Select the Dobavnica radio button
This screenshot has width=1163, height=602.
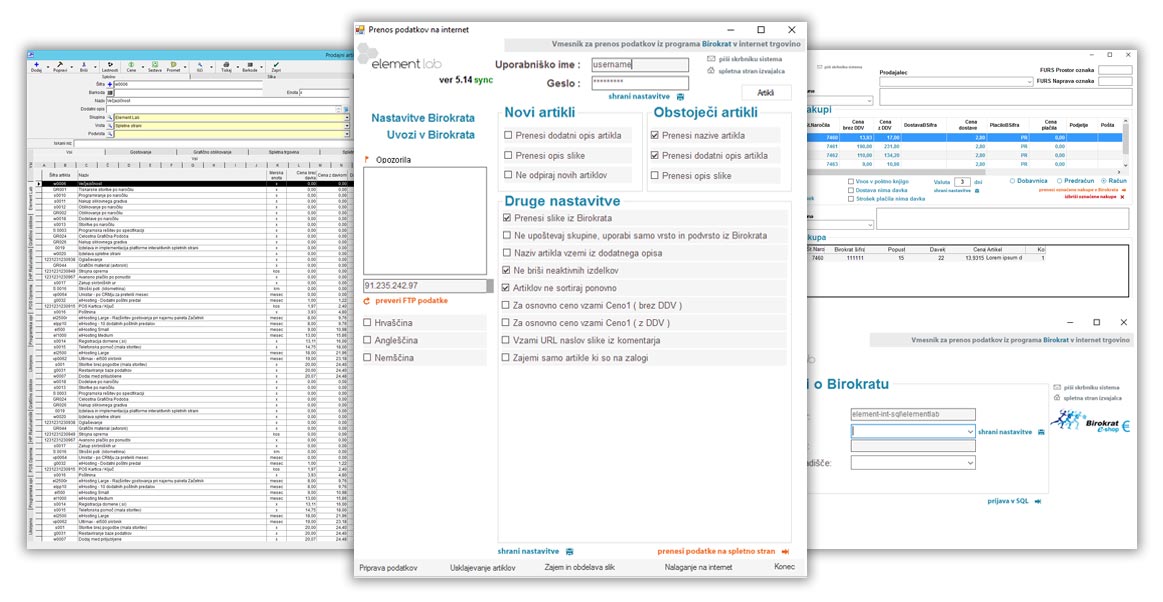[x=1012, y=181]
